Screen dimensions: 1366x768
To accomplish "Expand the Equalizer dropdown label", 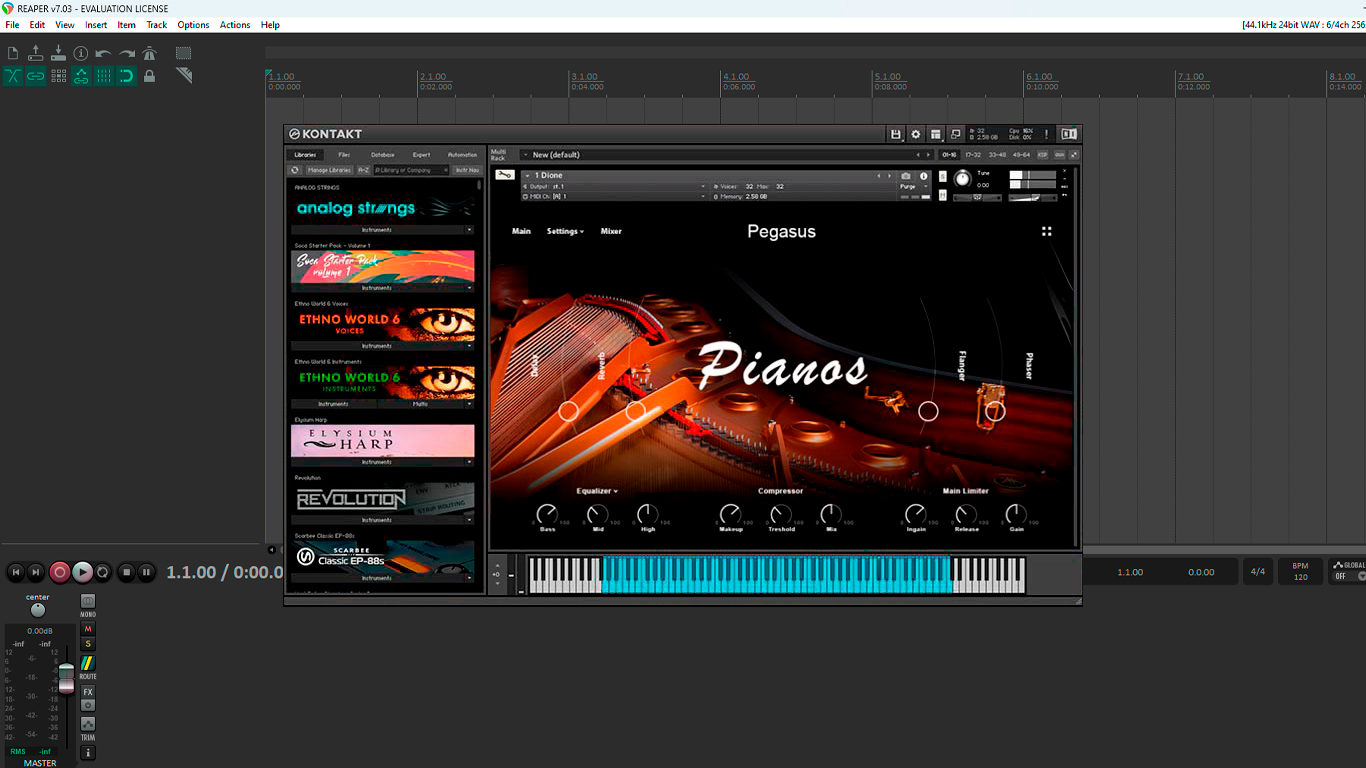I will pyautogui.click(x=597, y=491).
